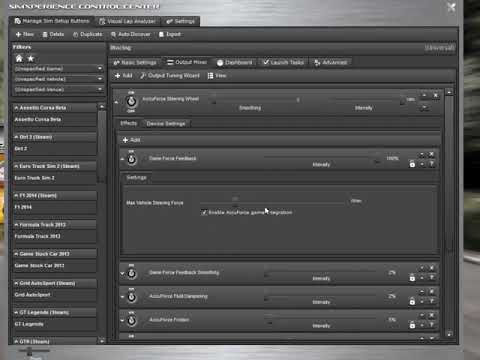Click the lock icon on AccuForce Fluid Dampening

412,301
